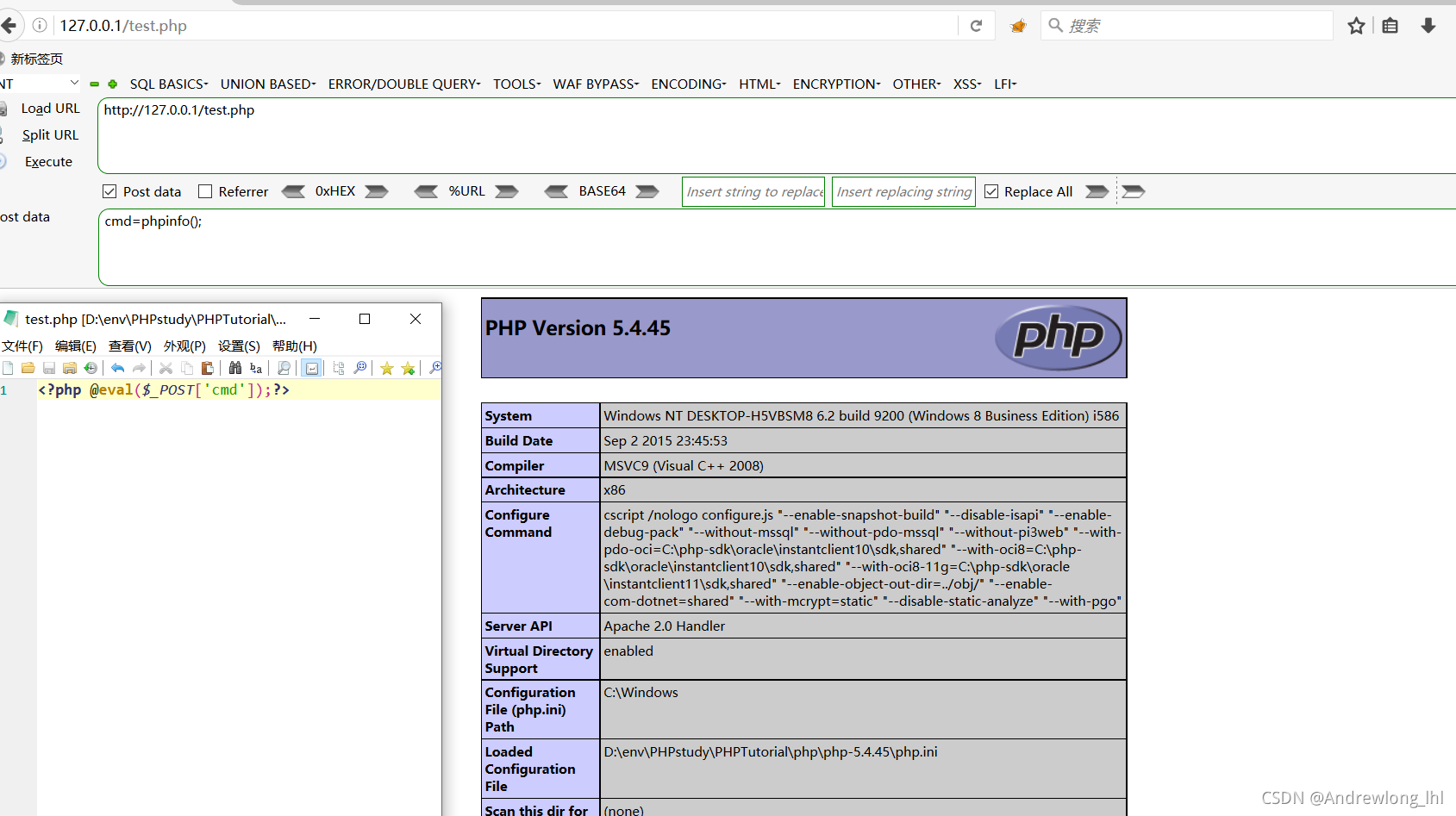
Task: Toggle the Replace All checkbox
Action: 991,191
